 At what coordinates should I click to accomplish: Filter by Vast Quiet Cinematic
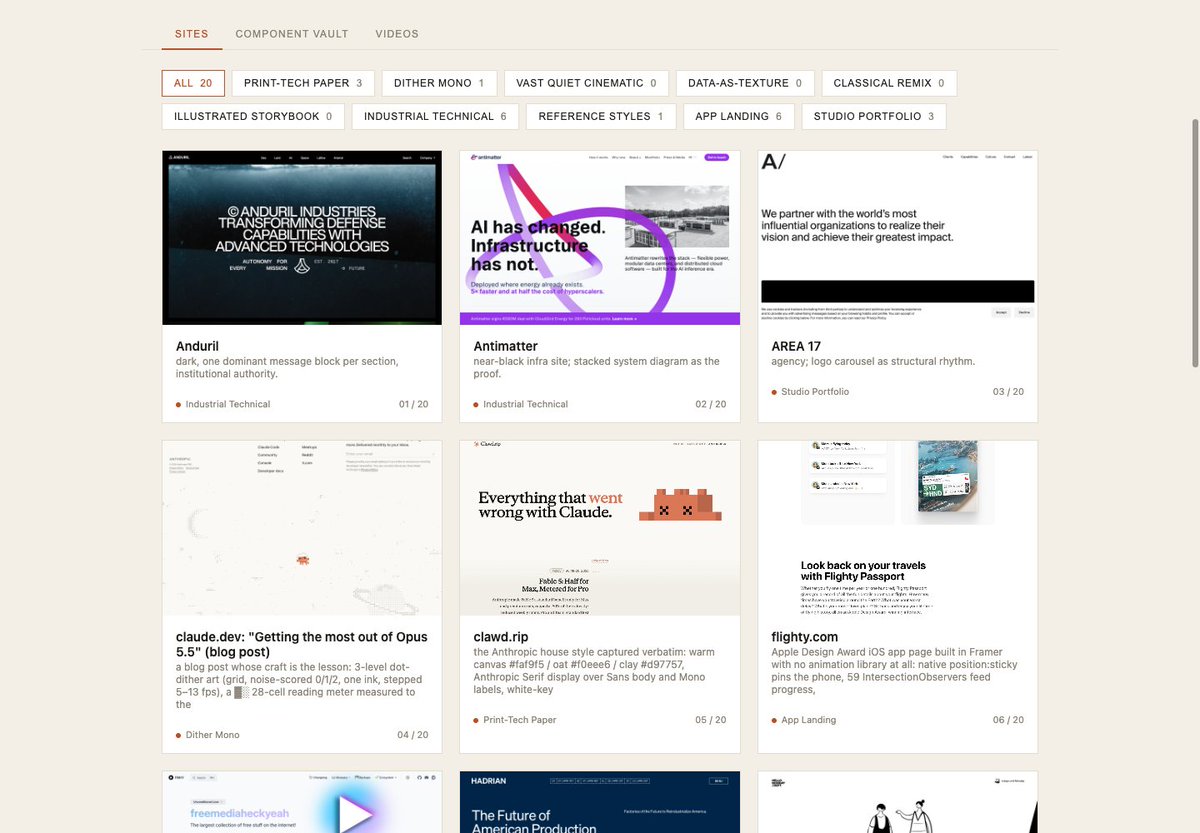pos(586,83)
